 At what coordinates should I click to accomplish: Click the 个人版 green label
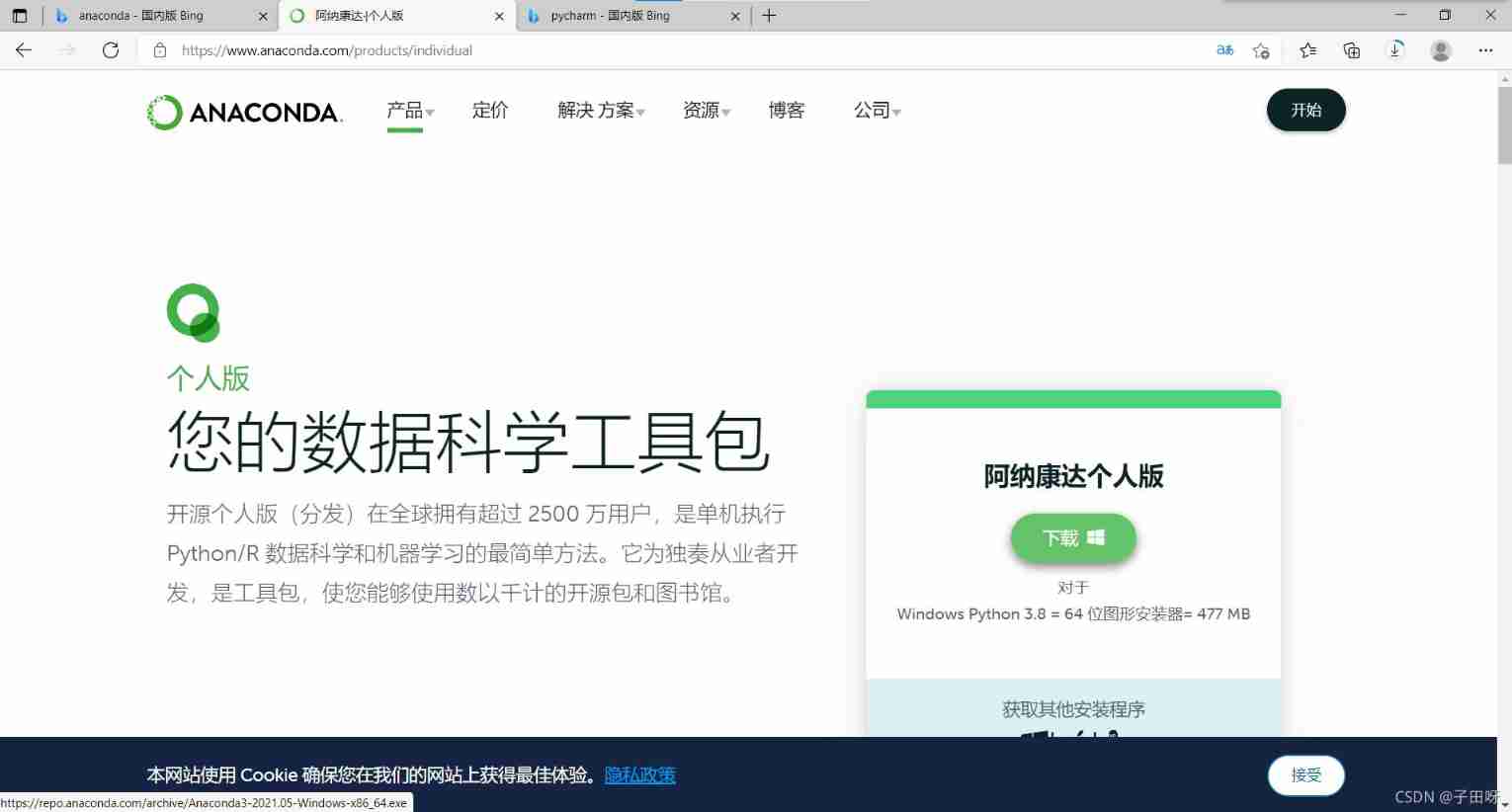[209, 378]
